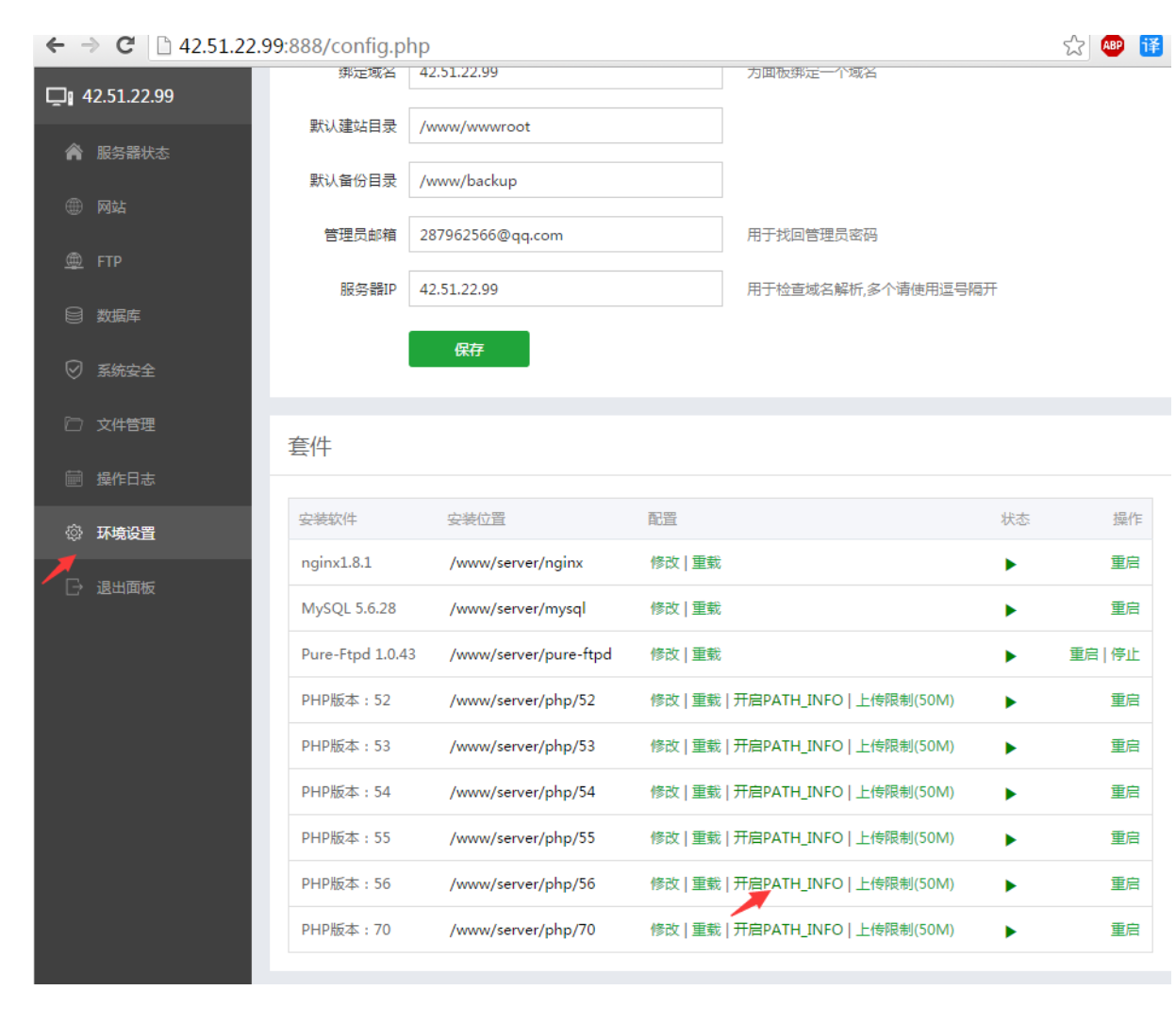The height and width of the screenshot is (1023, 1176).
Task: Click 停止 for Pure-Ftpd
Action: pos(1125,654)
